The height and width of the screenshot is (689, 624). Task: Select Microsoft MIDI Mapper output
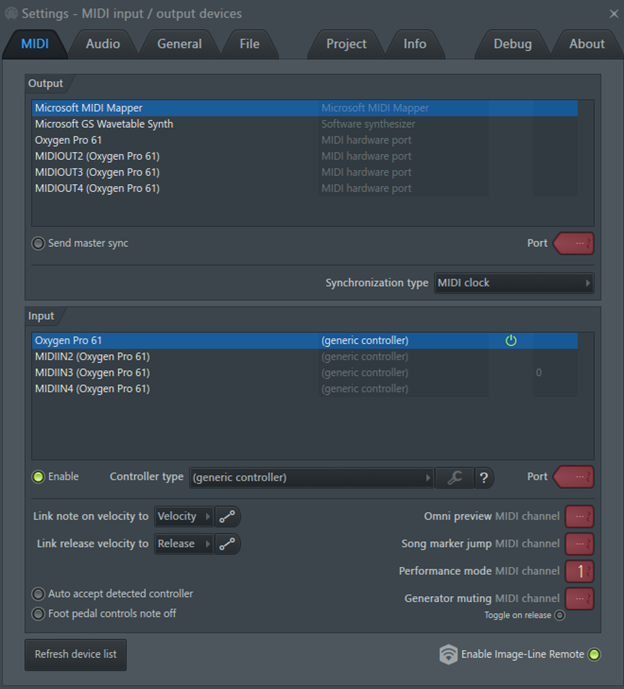click(x=305, y=108)
